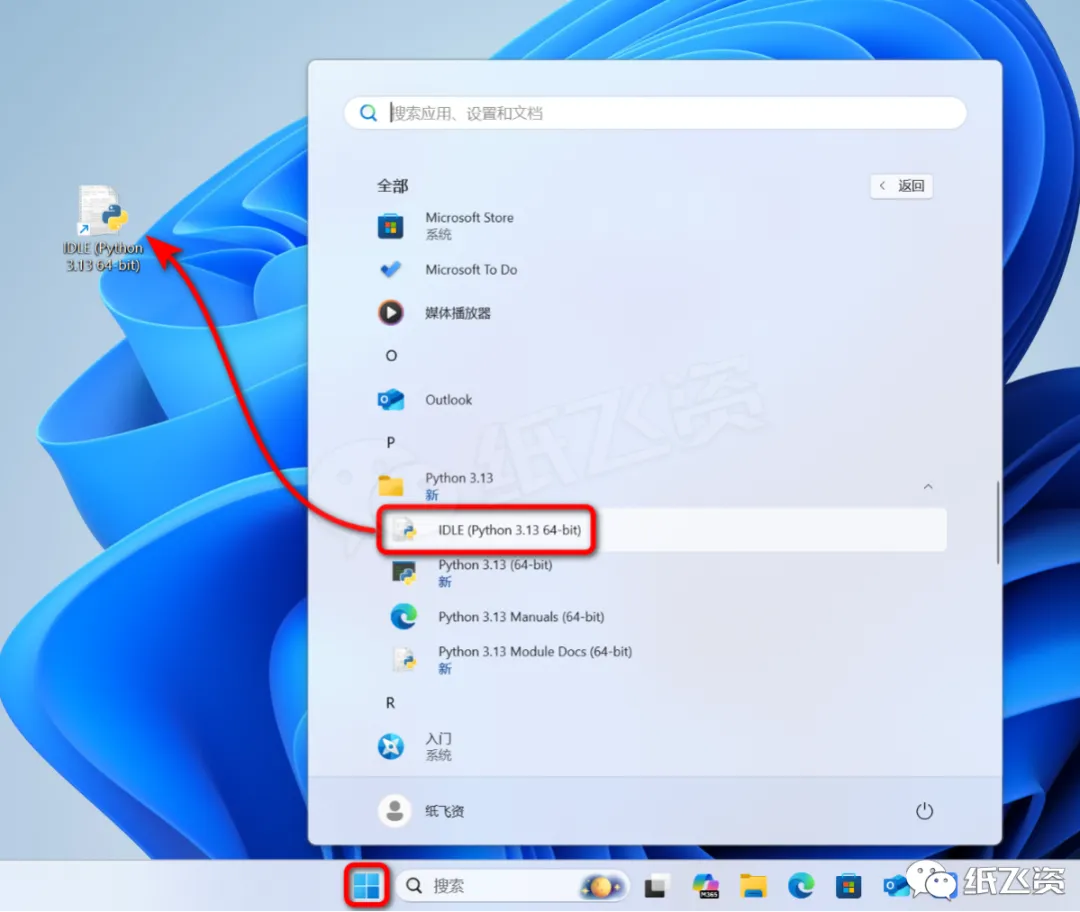Image resolution: width=1080 pixels, height=912 pixels.
Task: Click the app list vertical scrollbar
Action: [997, 524]
